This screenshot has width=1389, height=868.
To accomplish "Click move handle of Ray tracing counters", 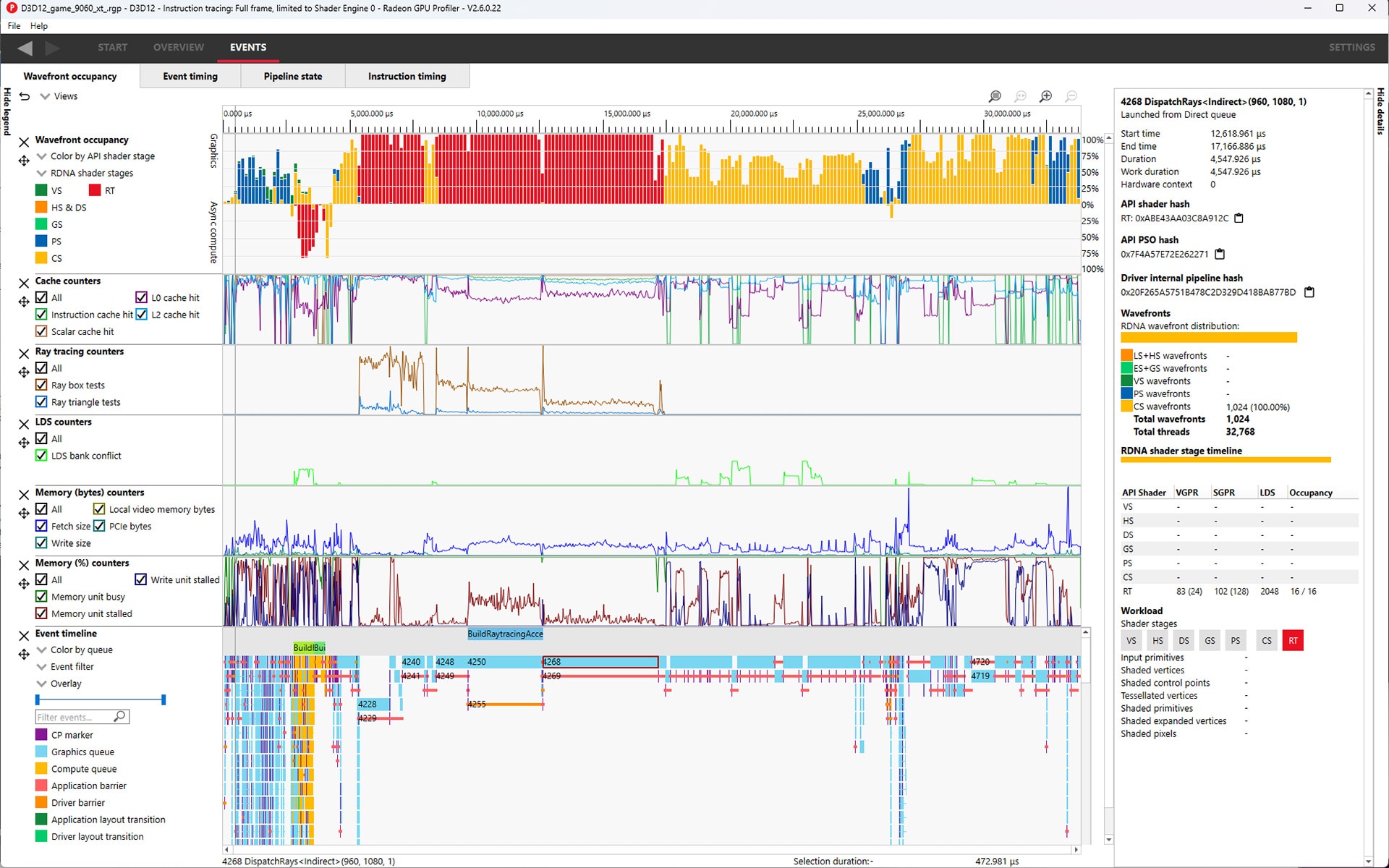I will [x=24, y=372].
